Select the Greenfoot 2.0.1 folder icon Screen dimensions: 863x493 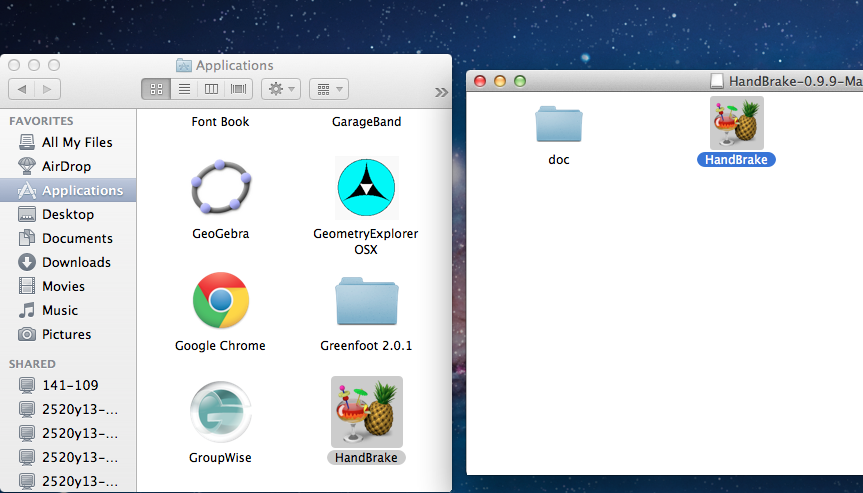point(367,301)
